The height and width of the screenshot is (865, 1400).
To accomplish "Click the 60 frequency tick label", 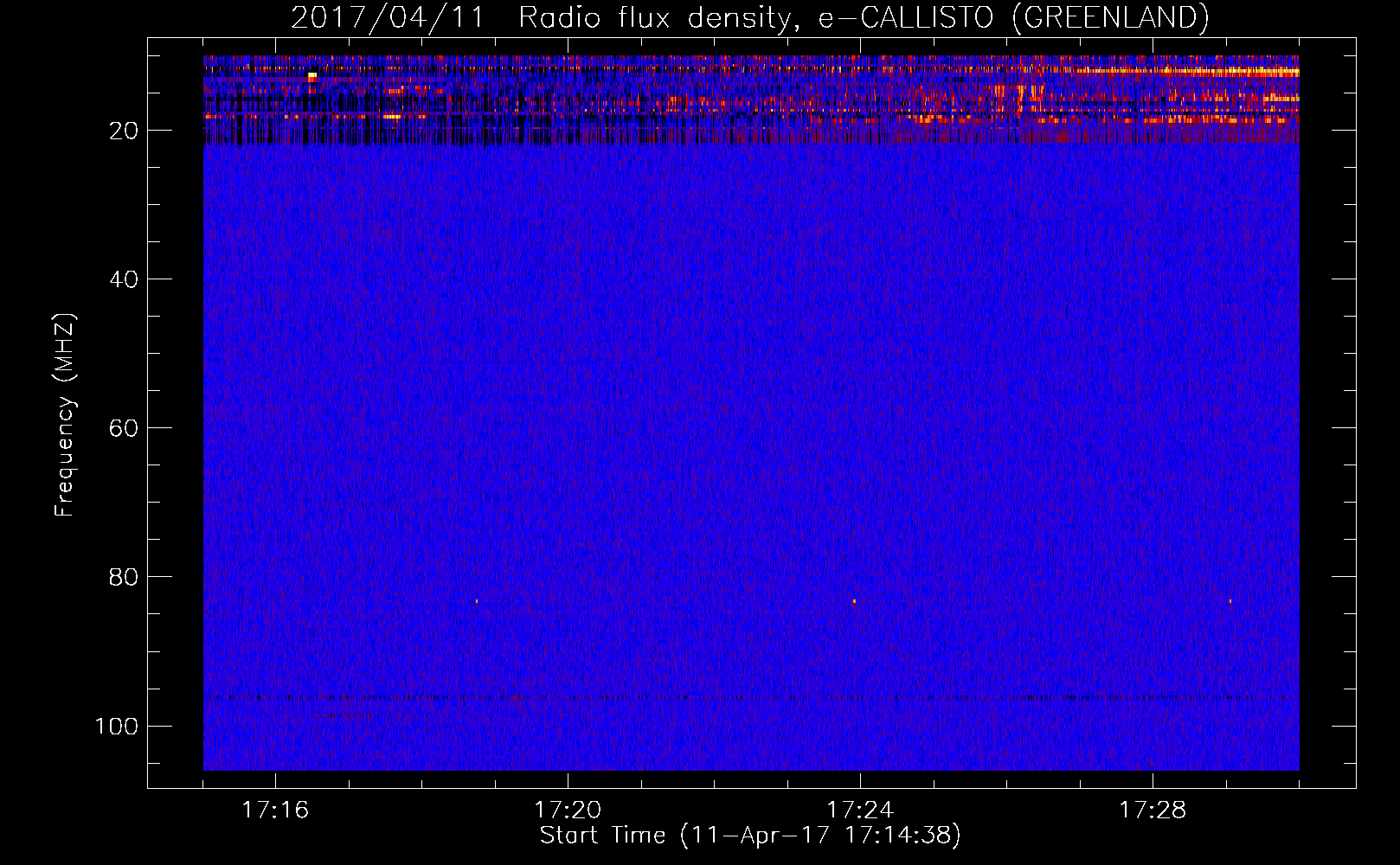I will (124, 428).
